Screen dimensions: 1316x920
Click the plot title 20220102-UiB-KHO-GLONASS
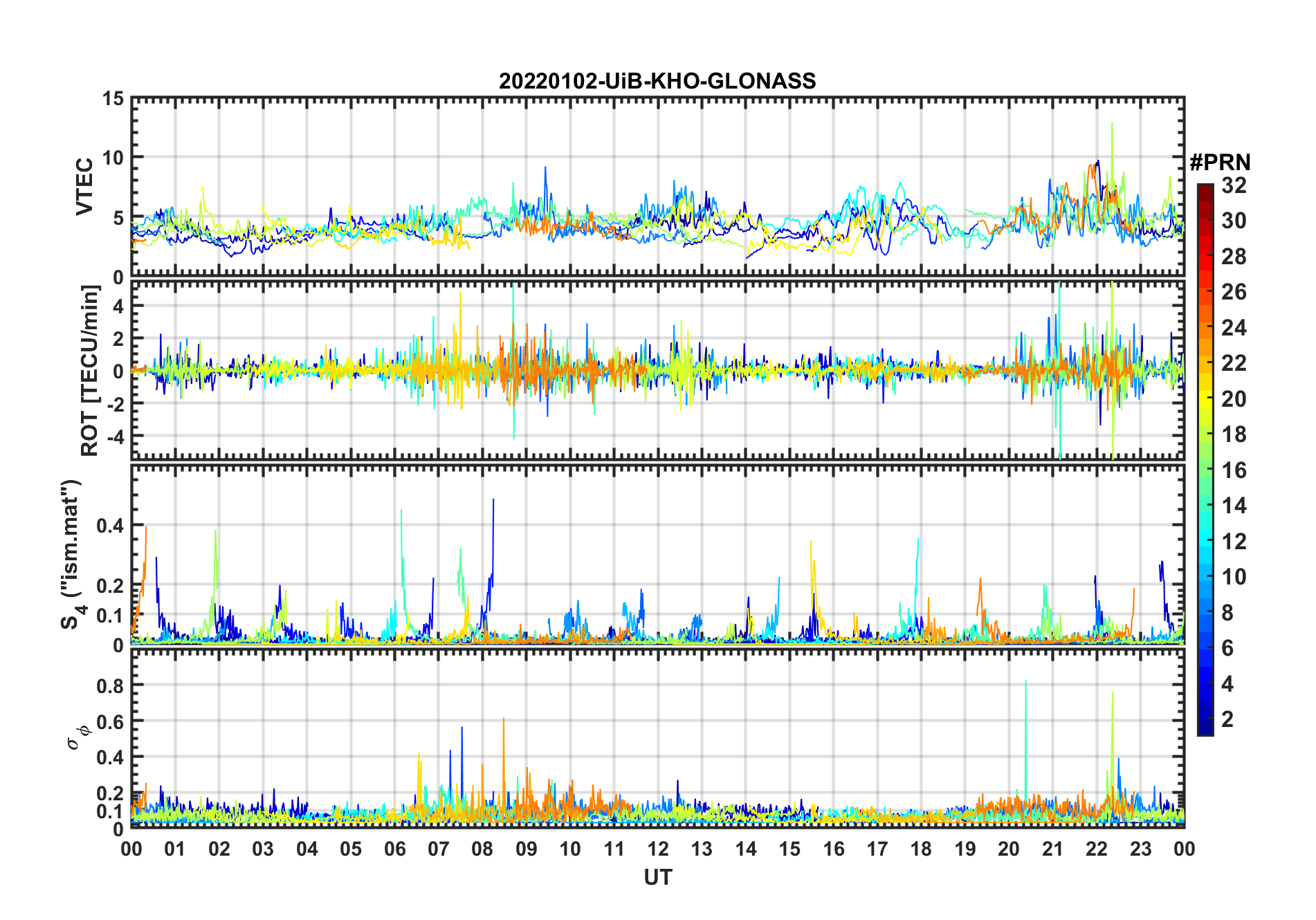coord(657,81)
